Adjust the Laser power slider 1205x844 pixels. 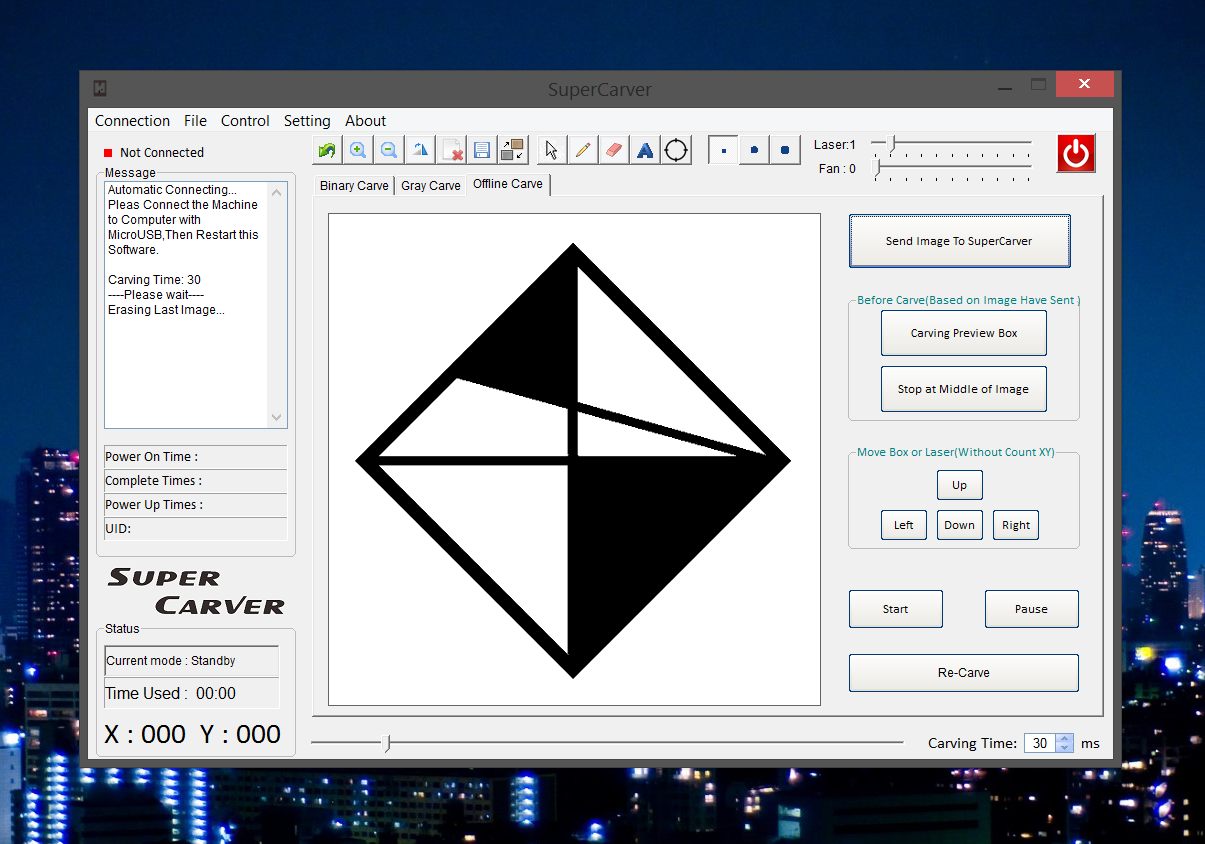click(x=893, y=144)
